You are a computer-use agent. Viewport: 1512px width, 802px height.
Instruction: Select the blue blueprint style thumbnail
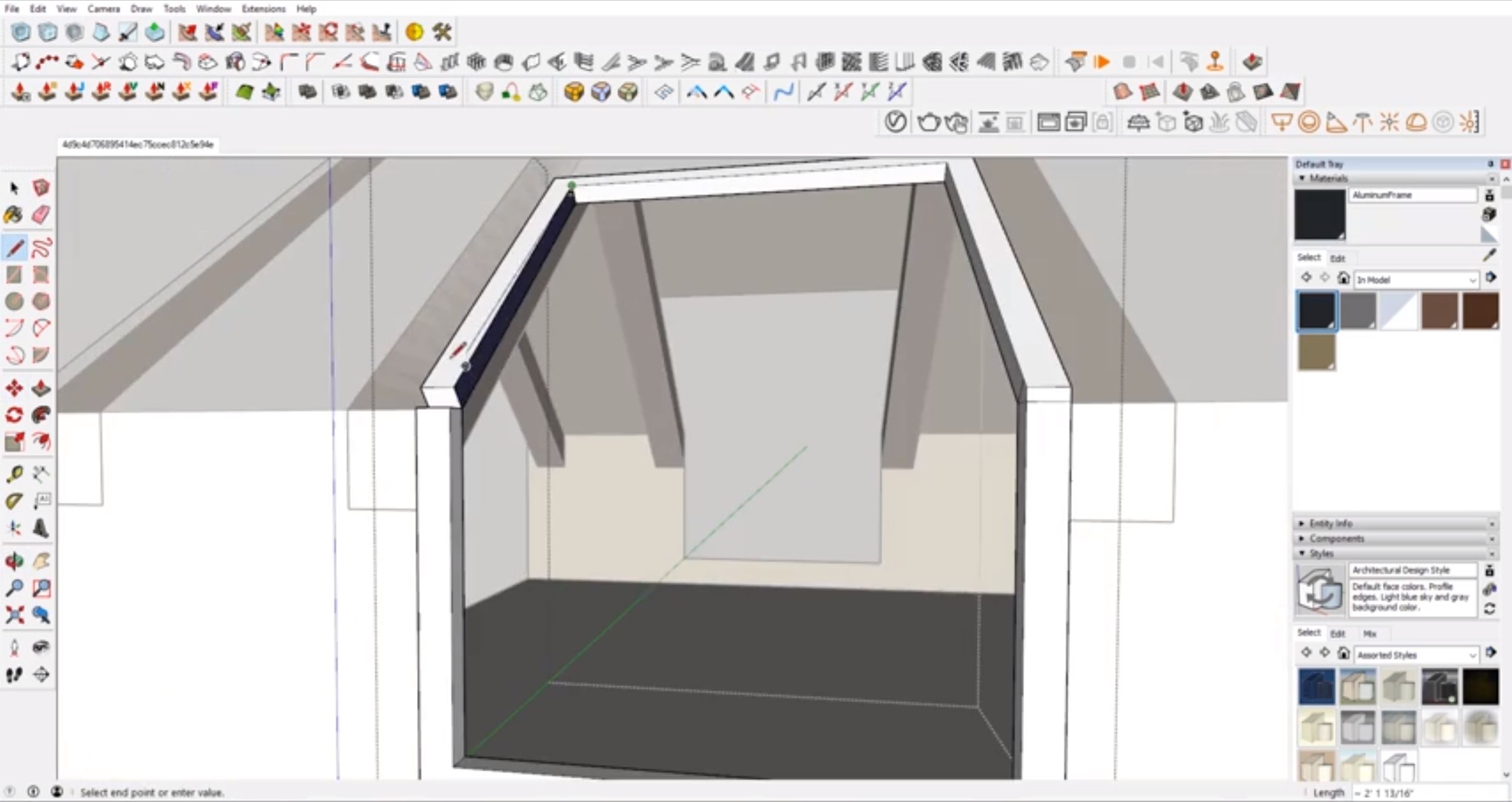click(1316, 686)
